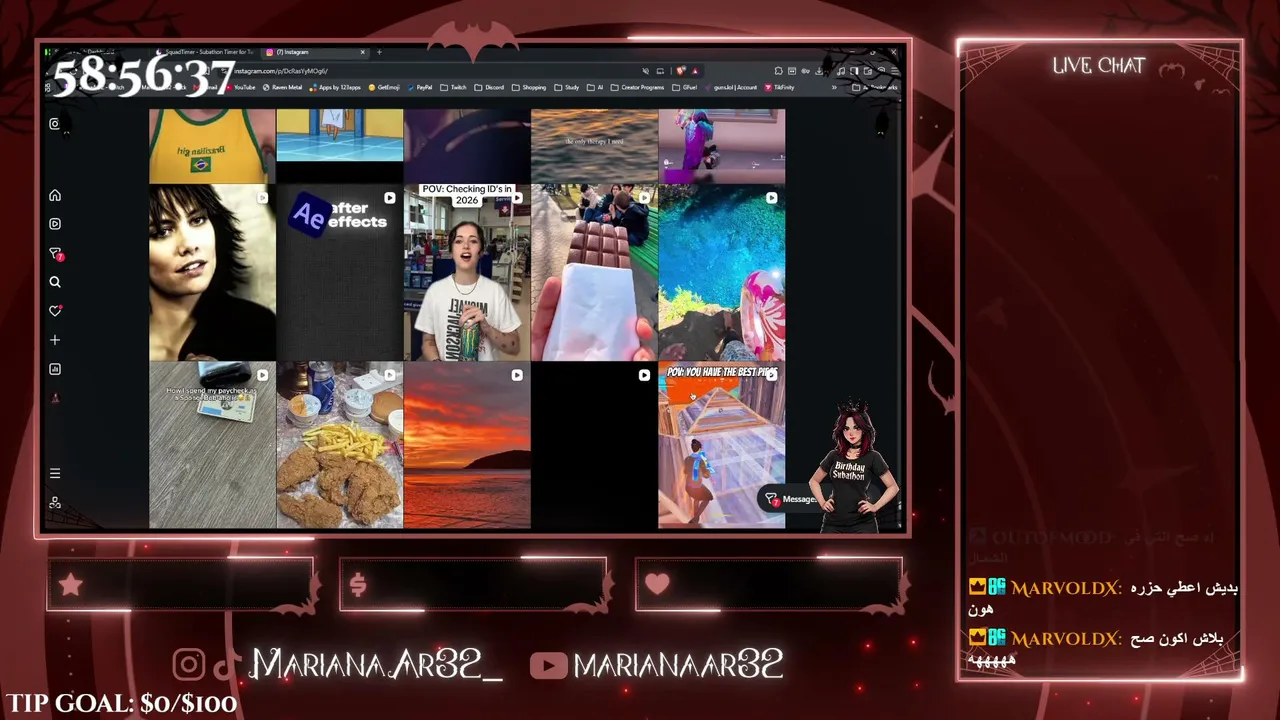Switch to the SquadTimer Subathon Timer tab
The height and width of the screenshot is (720, 1280).
pos(205,52)
